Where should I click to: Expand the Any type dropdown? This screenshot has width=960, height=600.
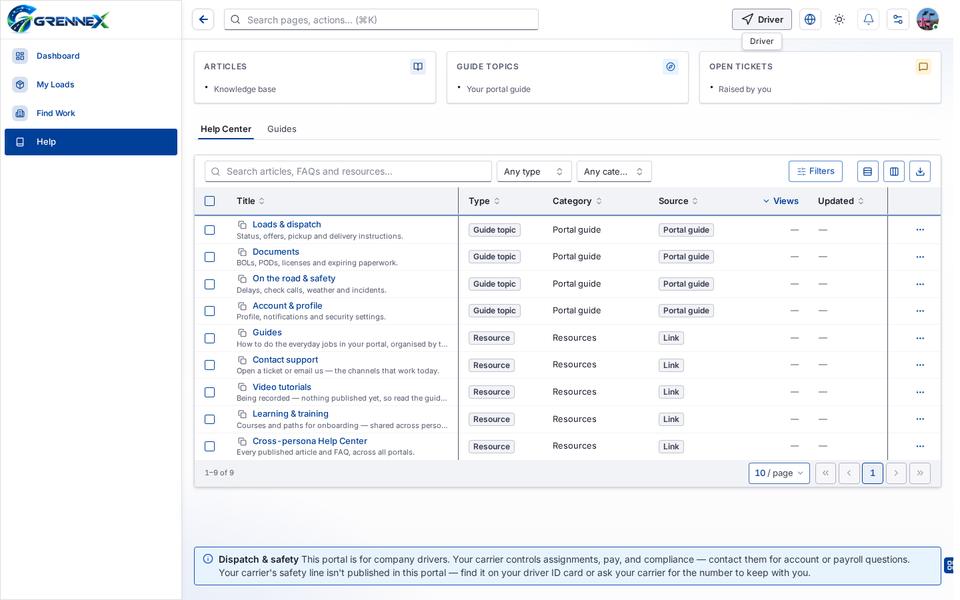click(534, 171)
